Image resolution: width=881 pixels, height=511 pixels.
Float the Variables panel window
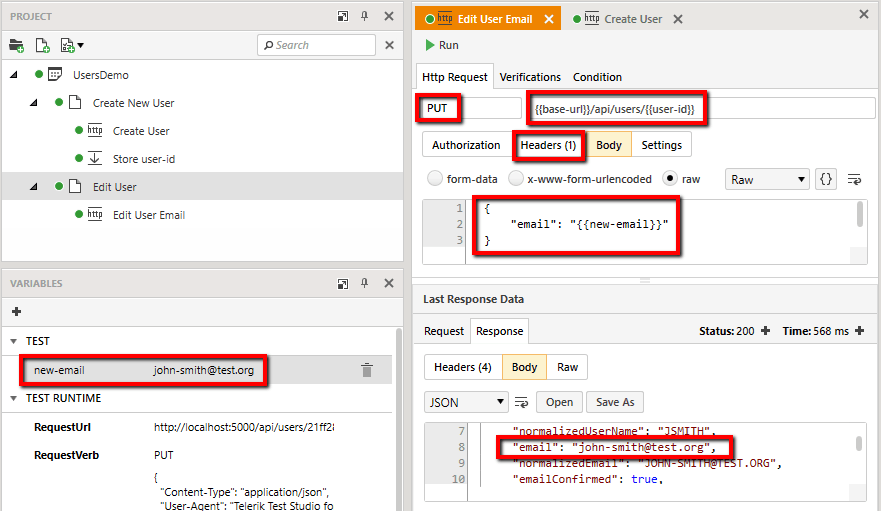[x=343, y=283]
